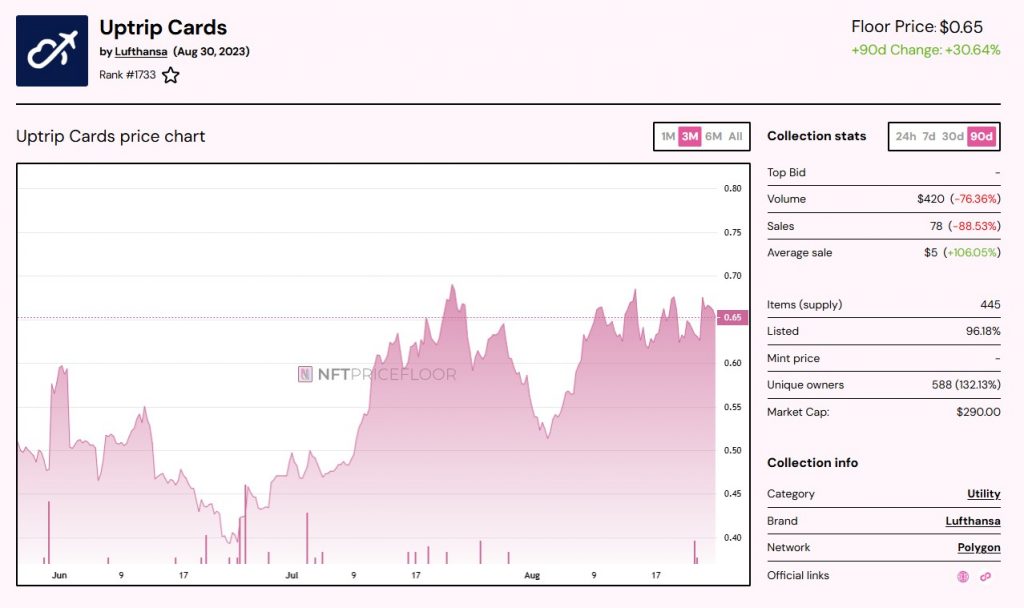
Task: Click the NFT Pricefloor watermark logo
Action: (377, 375)
